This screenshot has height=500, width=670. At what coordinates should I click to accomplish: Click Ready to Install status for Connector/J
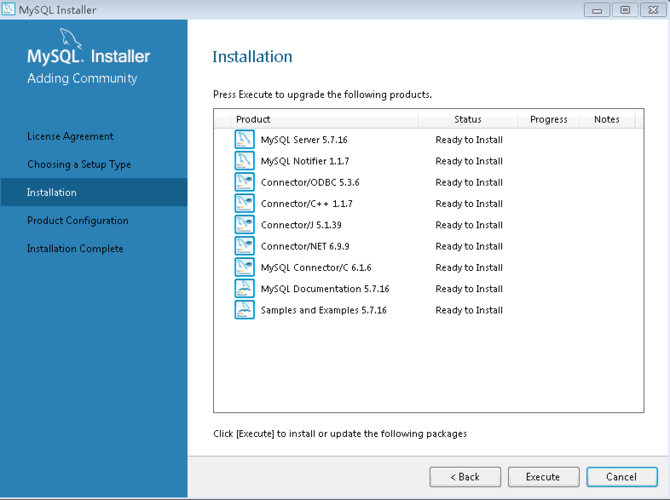[x=469, y=225]
